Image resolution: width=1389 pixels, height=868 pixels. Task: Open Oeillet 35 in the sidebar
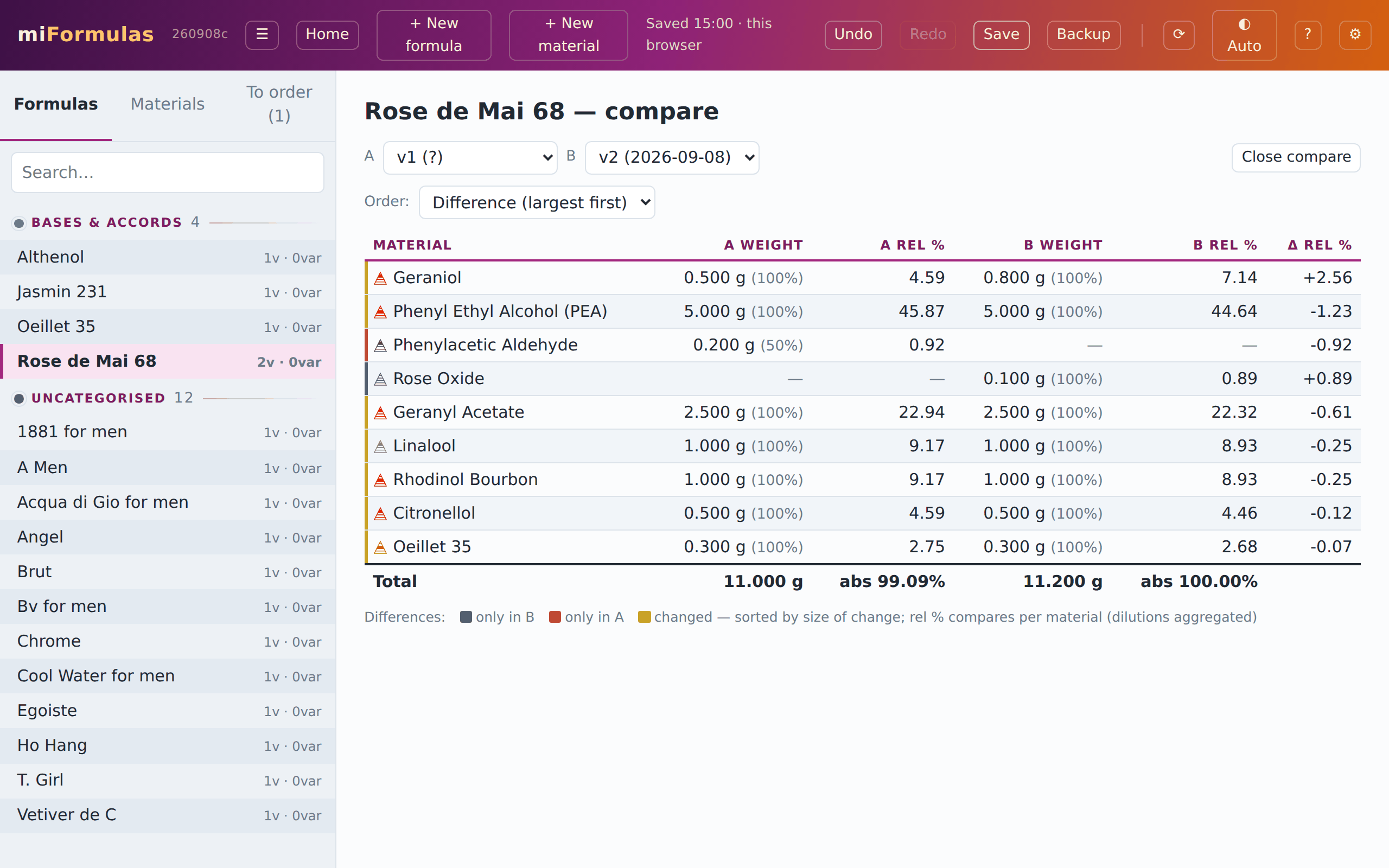point(168,327)
